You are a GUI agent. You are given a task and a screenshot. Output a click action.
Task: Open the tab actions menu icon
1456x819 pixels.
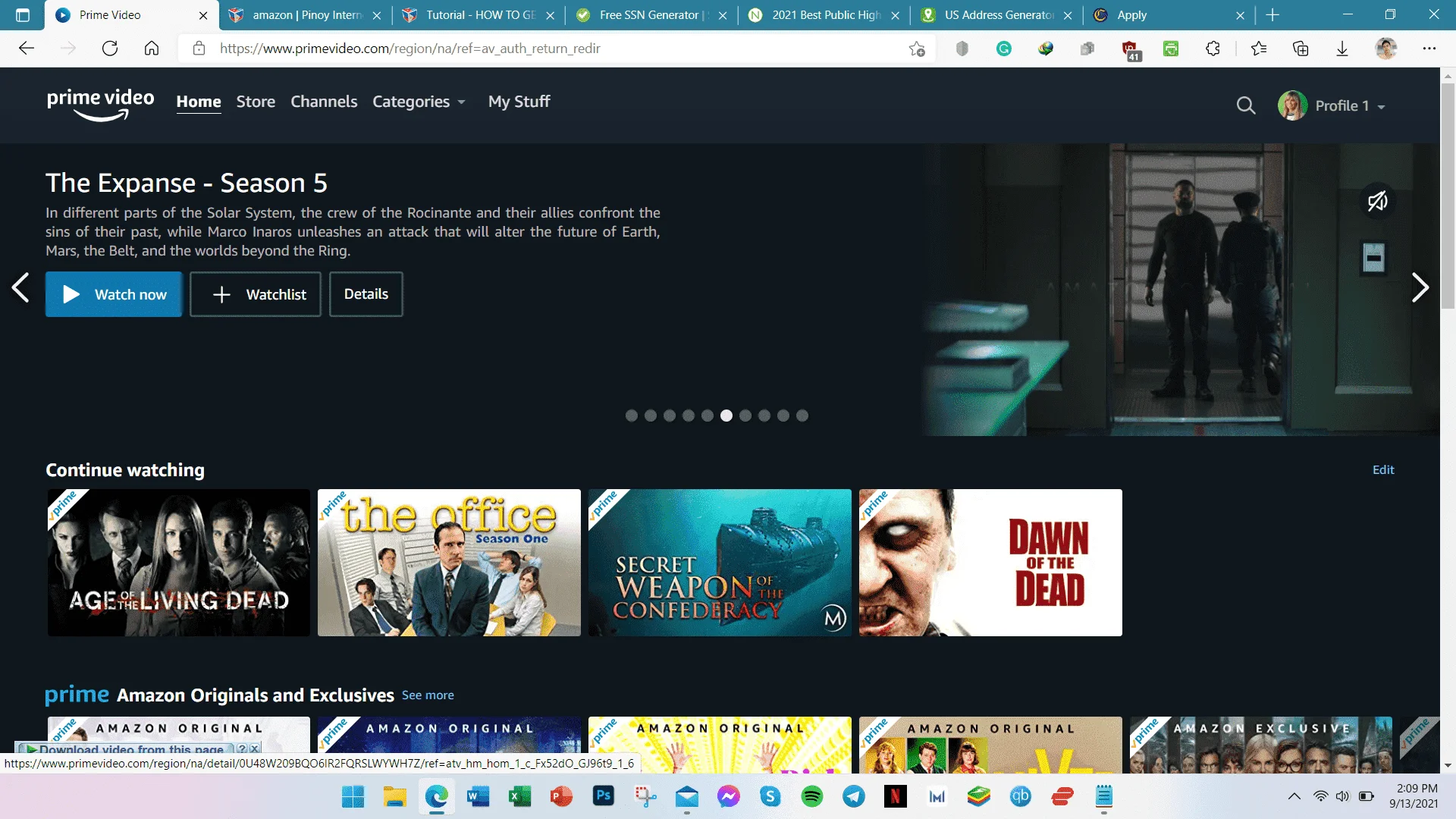pos(23,15)
